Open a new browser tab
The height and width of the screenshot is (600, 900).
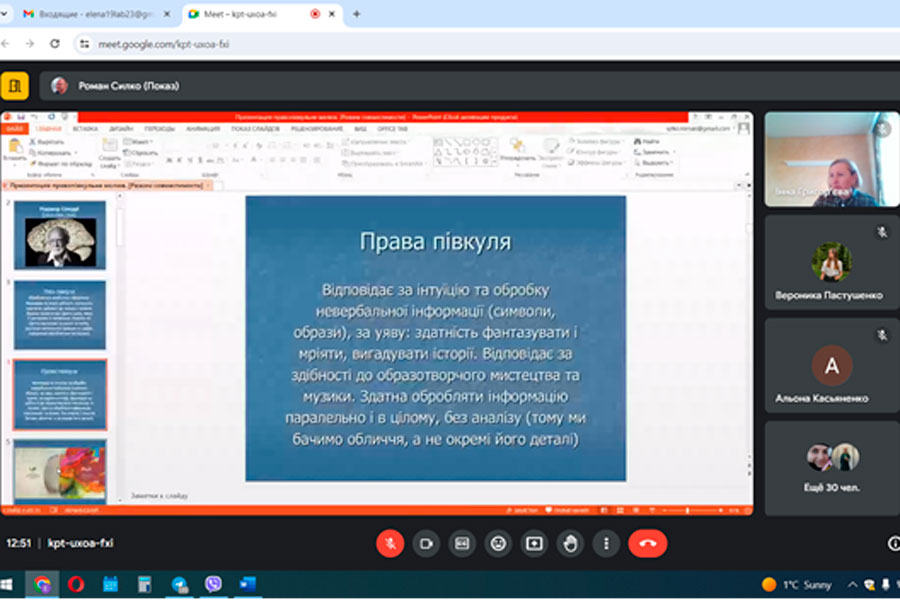coord(356,14)
